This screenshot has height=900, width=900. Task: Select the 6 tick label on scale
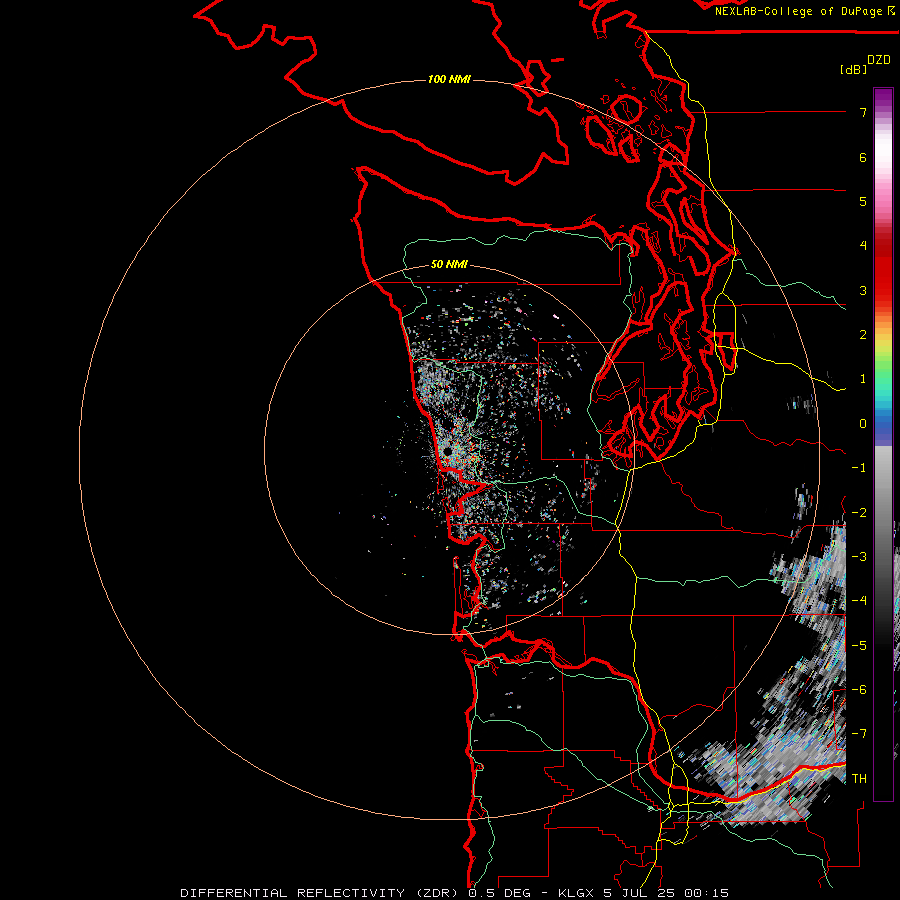tap(863, 157)
